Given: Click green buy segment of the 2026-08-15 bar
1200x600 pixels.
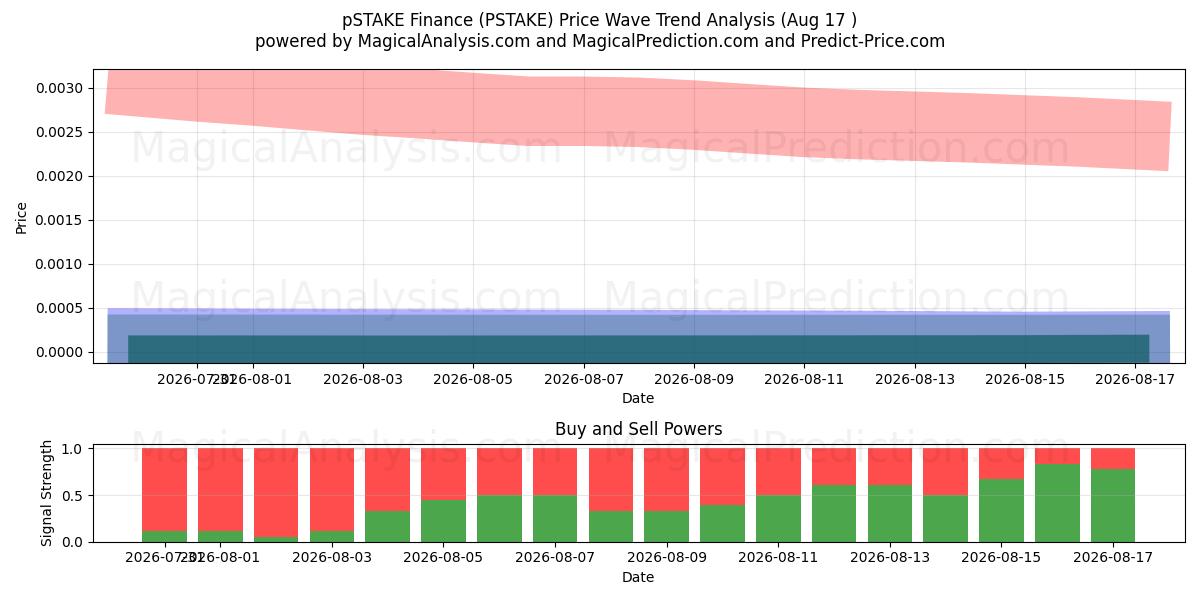Looking at the screenshot, I should coord(1001,511).
